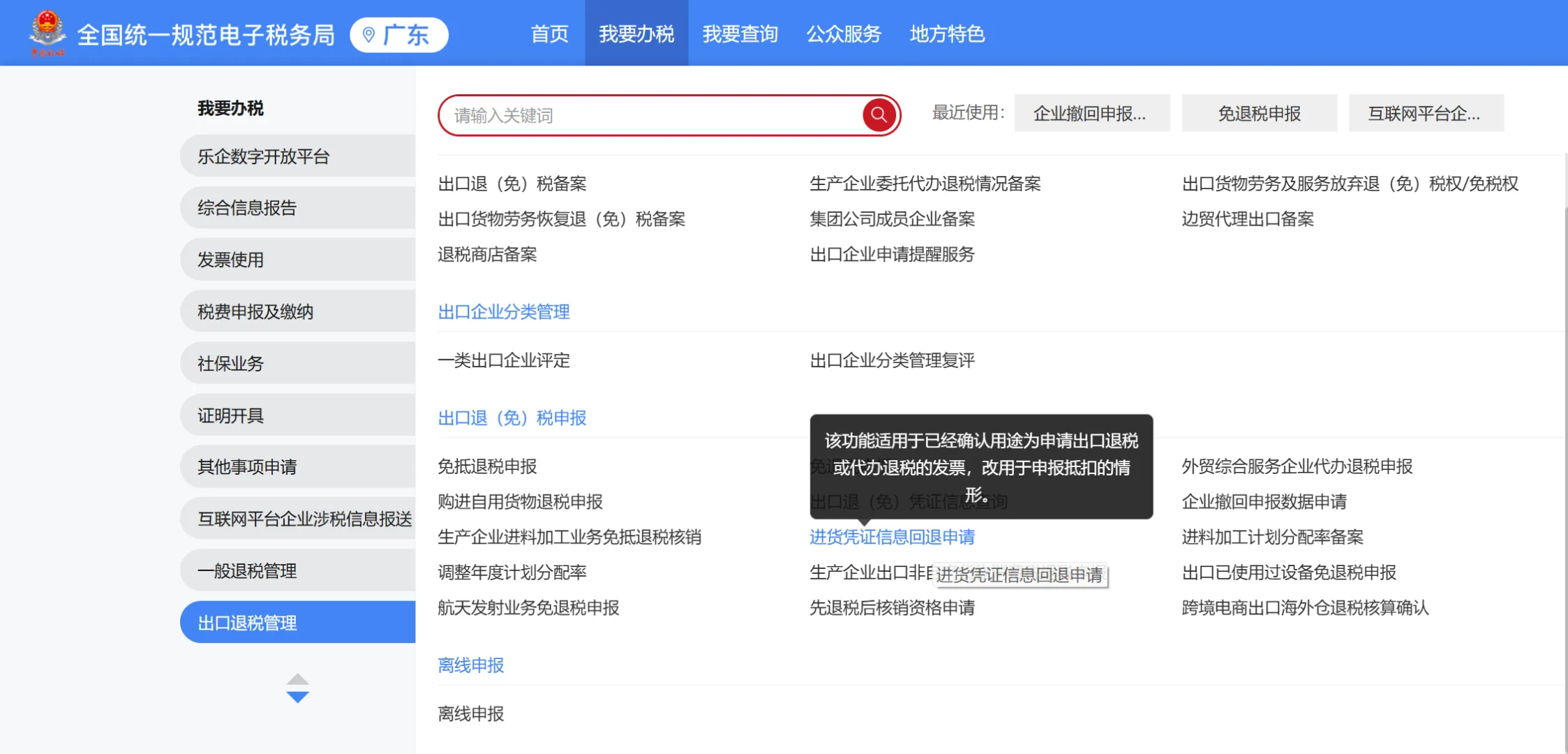Click 免抵退税申报 under export tax refund
This screenshot has width=1568, height=754.
coord(487,466)
